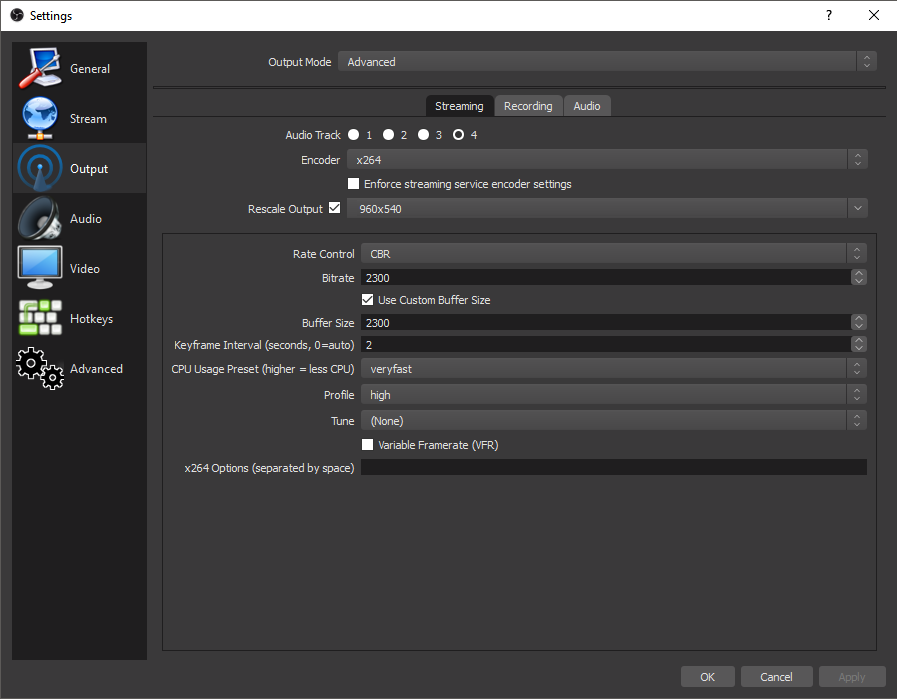Select Audio Track 3
Image resolution: width=897 pixels, height=699 pixels.
point(423,134)
